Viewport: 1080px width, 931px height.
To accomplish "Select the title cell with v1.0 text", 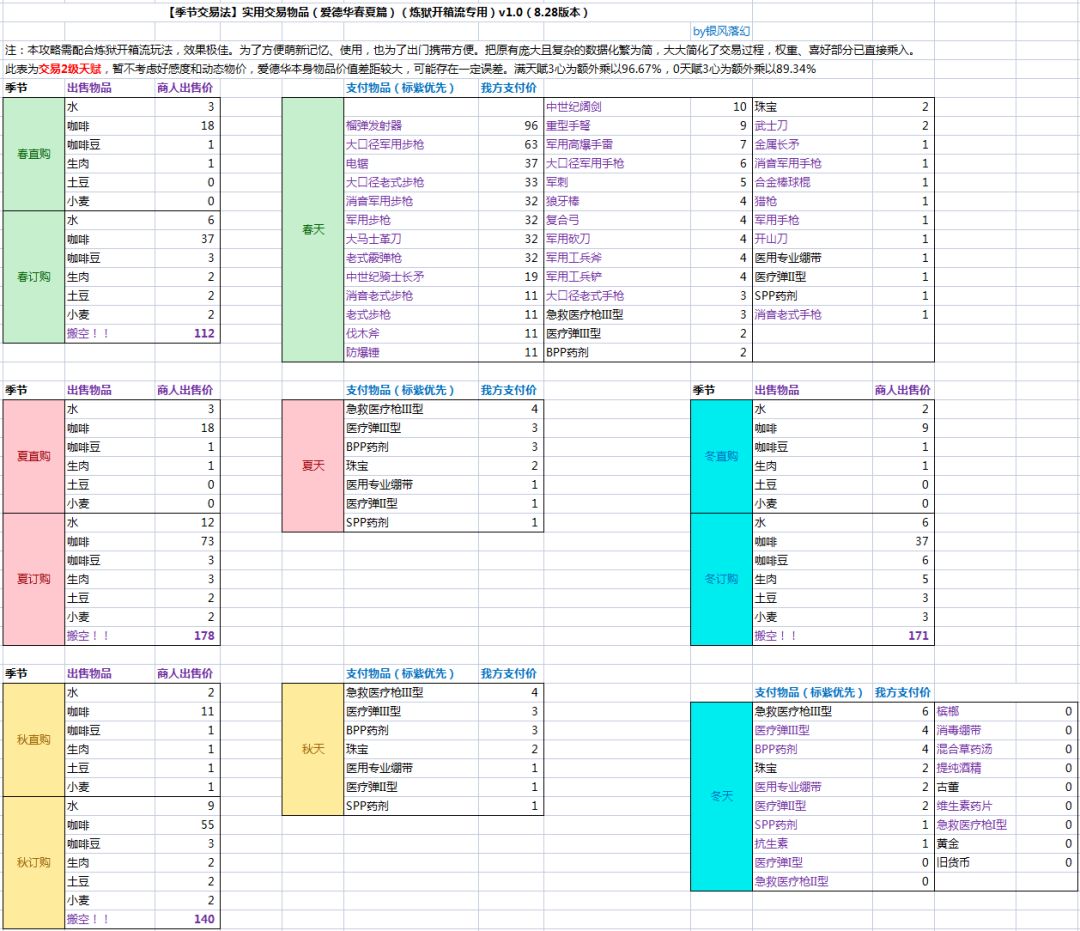I will [x=377, y=12].
